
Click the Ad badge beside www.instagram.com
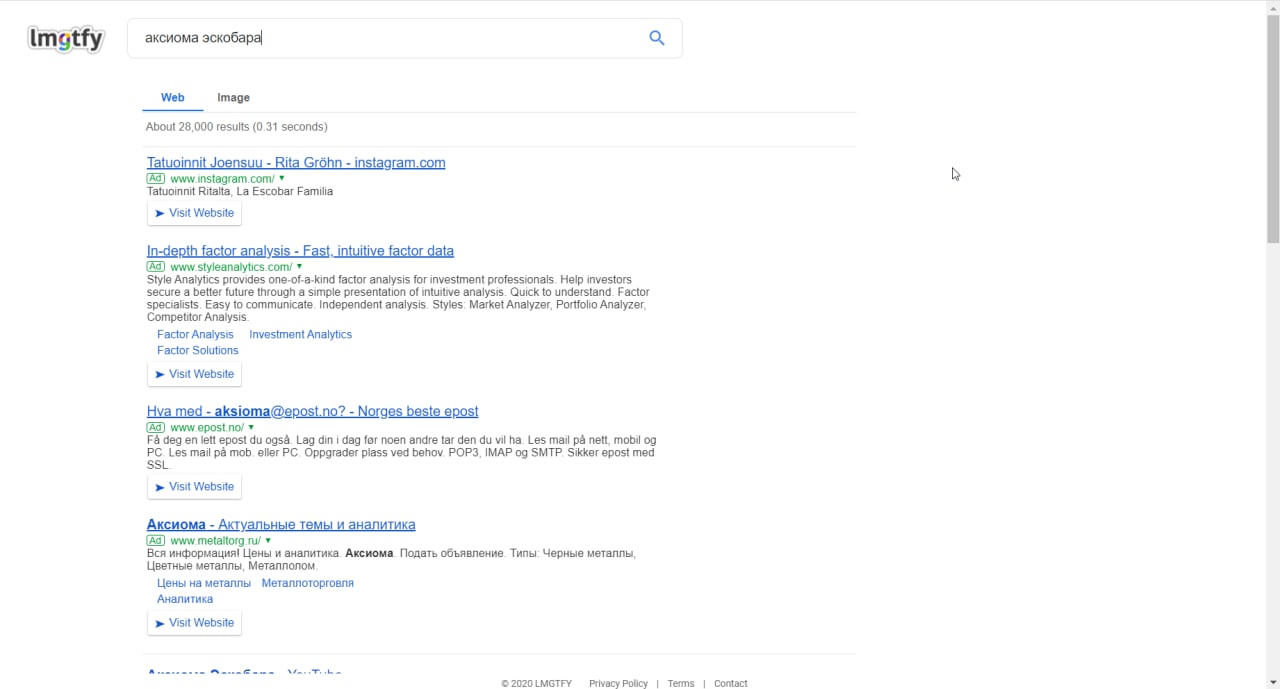click(x=156, y=179)
